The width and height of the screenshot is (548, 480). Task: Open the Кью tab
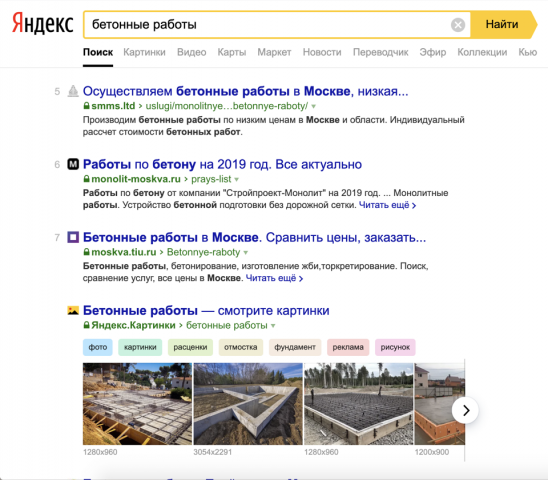coord(528,52)
